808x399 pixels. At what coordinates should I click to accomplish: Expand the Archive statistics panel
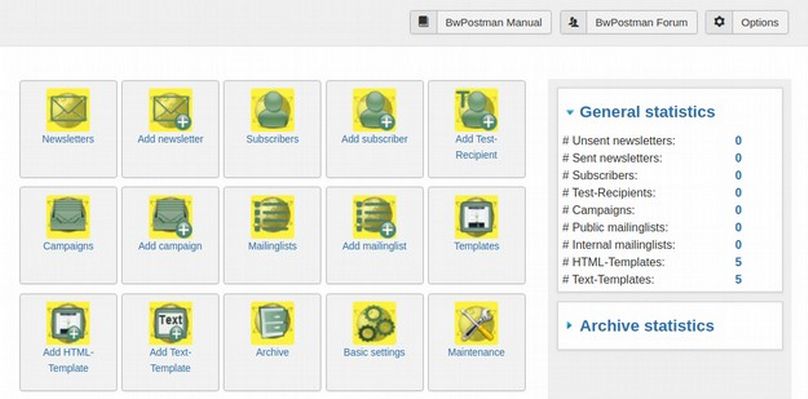641,326
